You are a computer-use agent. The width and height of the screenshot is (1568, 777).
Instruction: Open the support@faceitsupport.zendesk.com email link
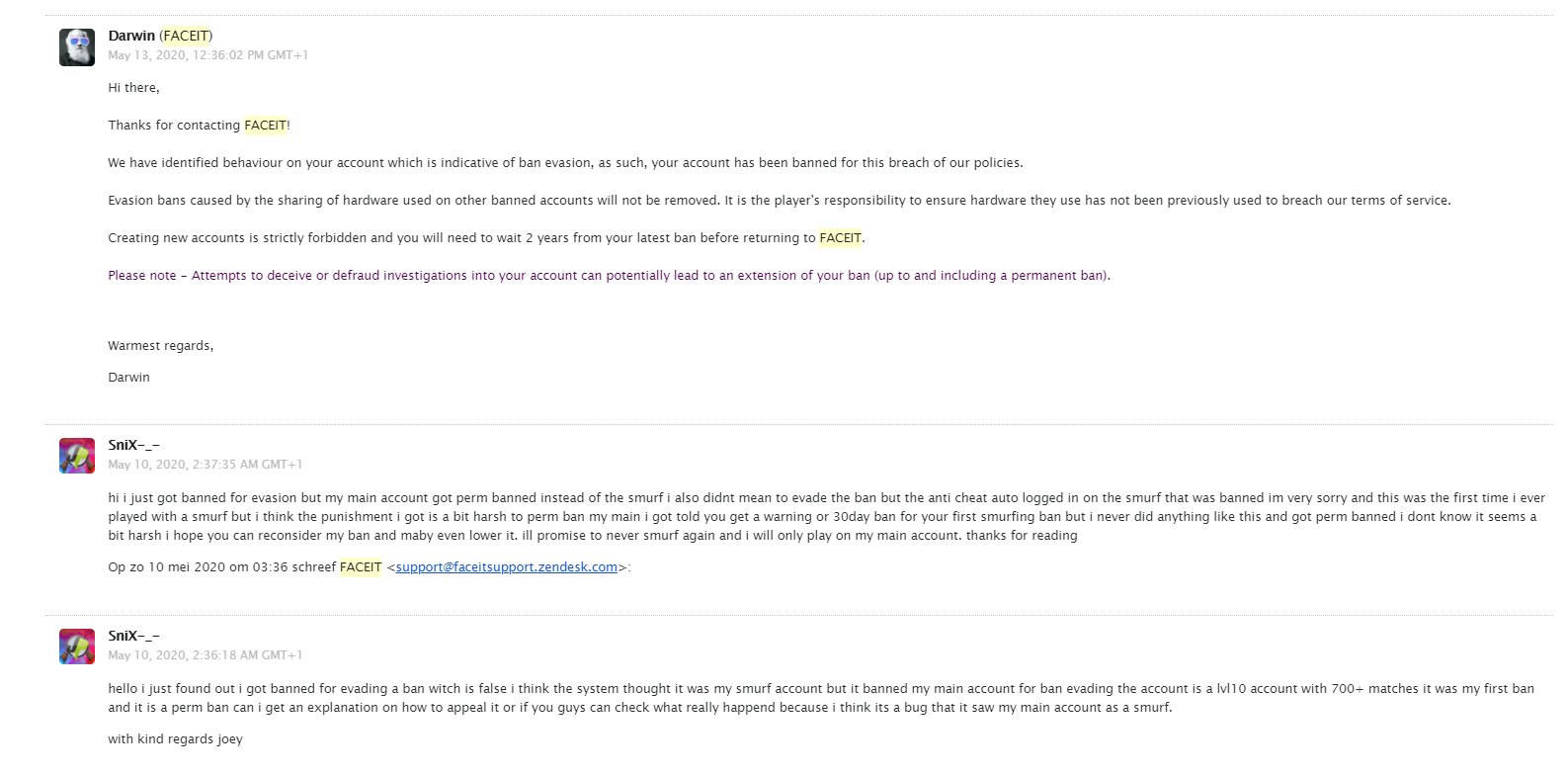[x=506, y=567]
